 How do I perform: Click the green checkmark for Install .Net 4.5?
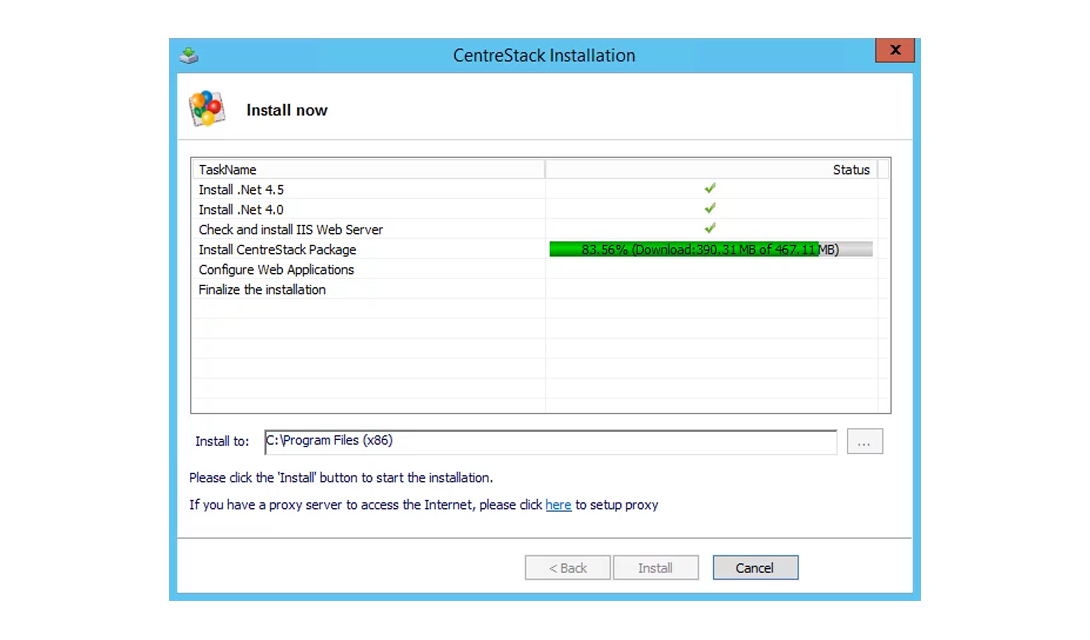click(710, 189)
